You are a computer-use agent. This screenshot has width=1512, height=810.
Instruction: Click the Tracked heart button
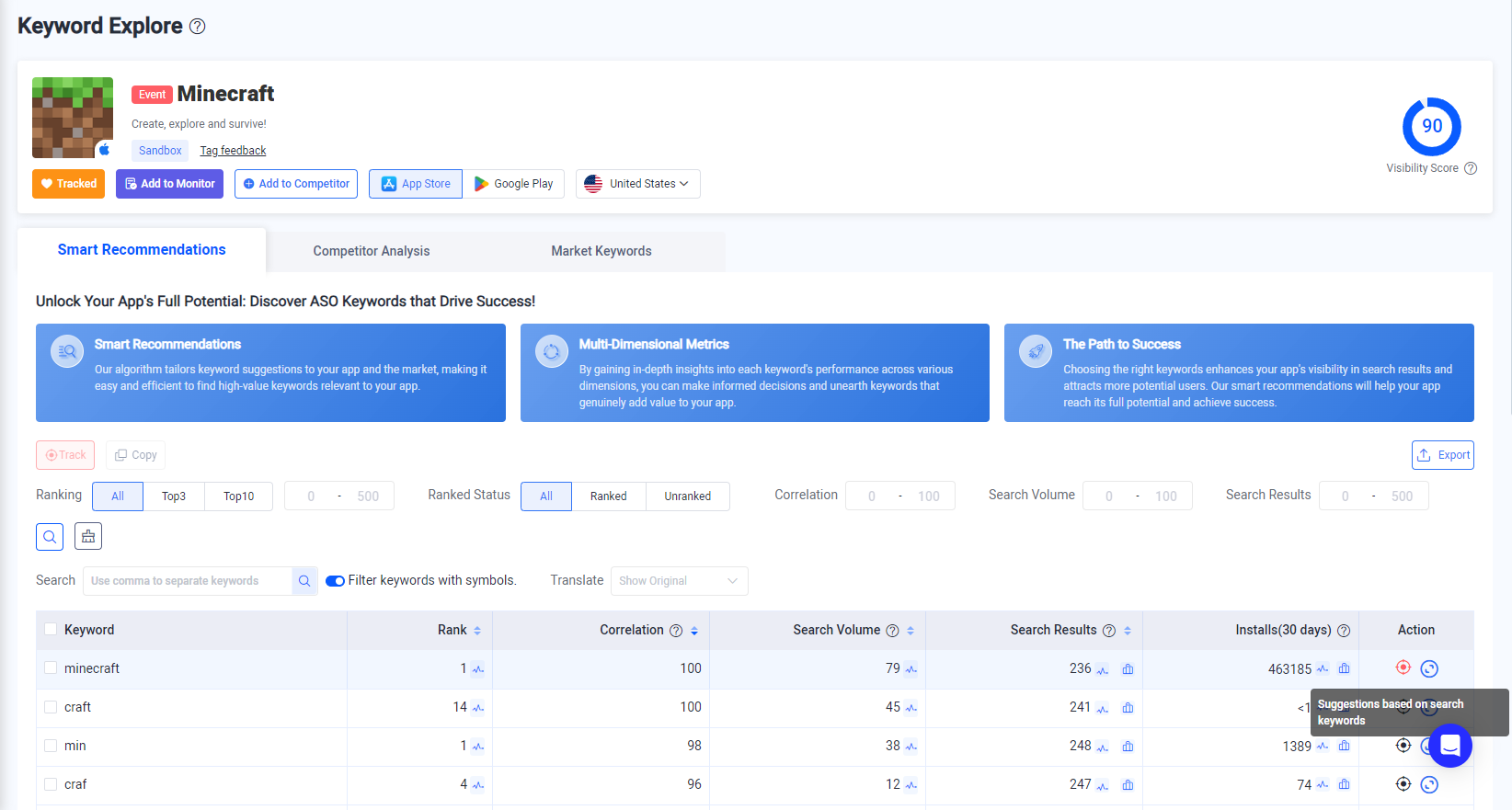click(69, 184)
